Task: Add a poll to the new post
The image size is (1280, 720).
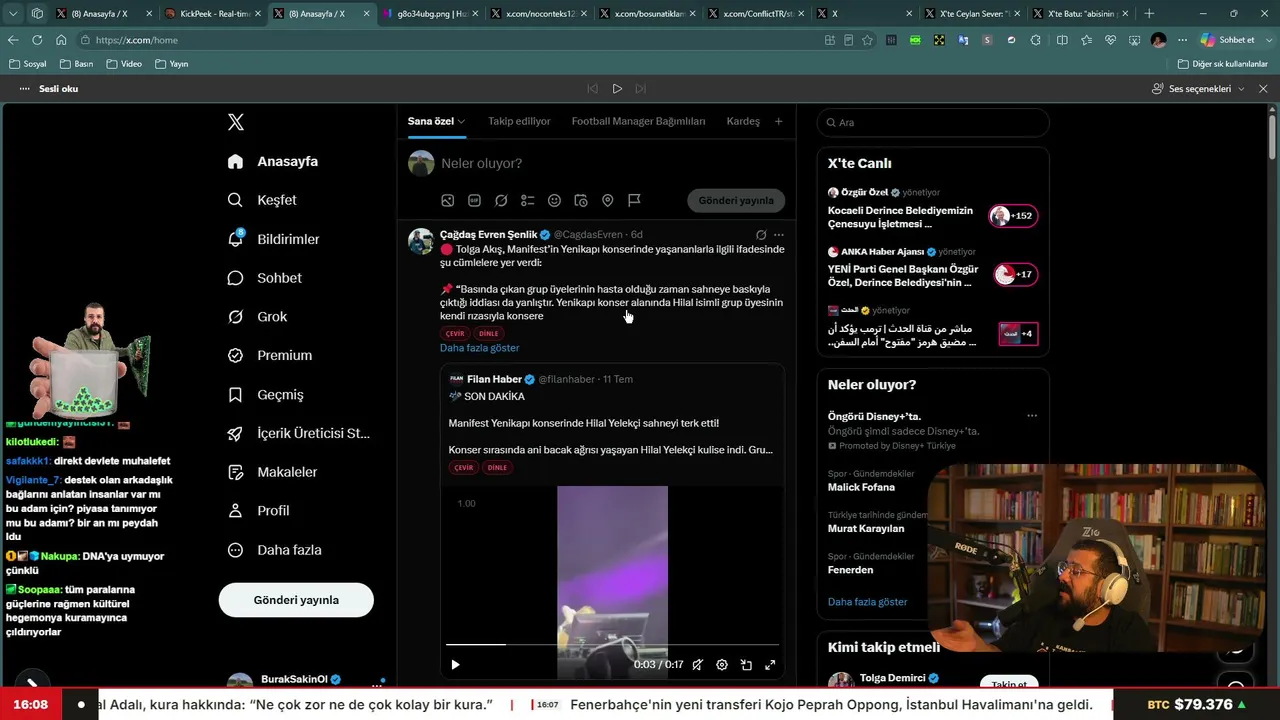Action: pos(528,200)
